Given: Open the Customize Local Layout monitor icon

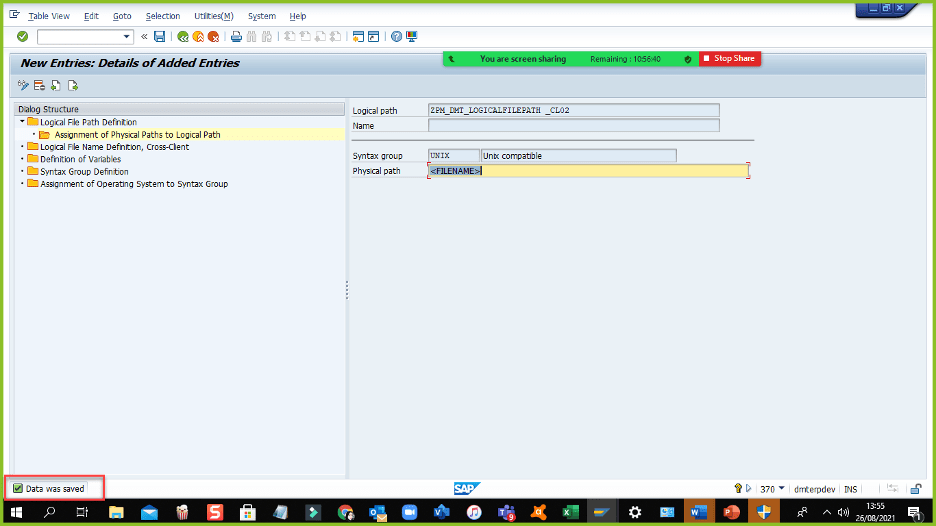Looking at the screenshot, I should (x=411, y=37).
